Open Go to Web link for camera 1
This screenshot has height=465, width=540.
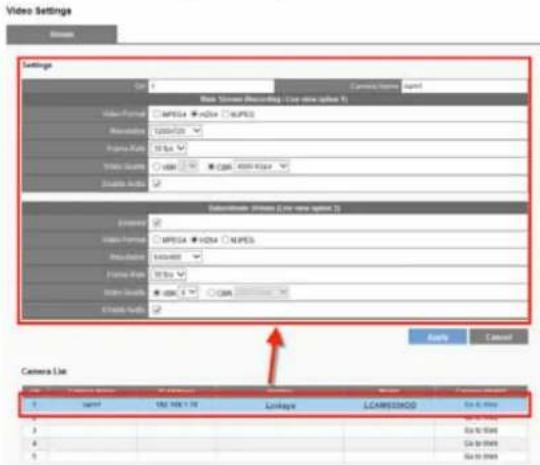481,404
